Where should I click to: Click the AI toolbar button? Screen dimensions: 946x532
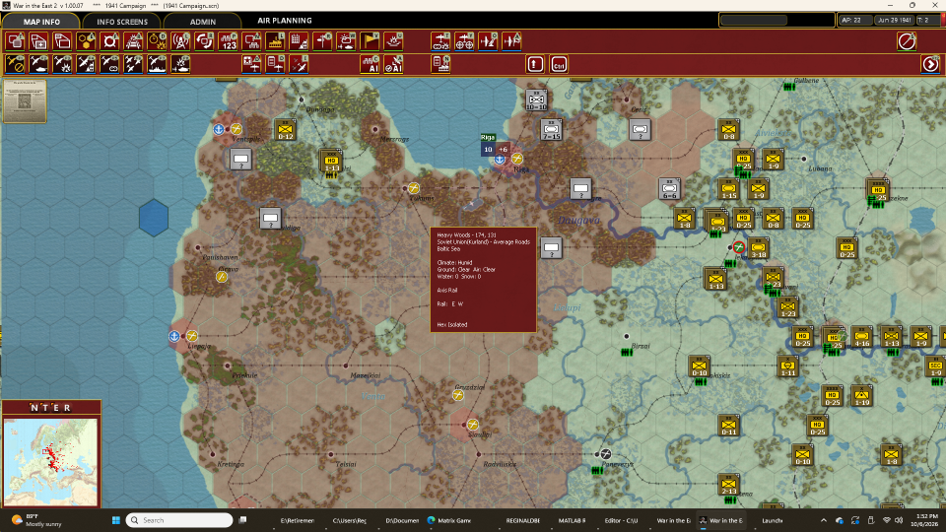click(x=370, y=64)
